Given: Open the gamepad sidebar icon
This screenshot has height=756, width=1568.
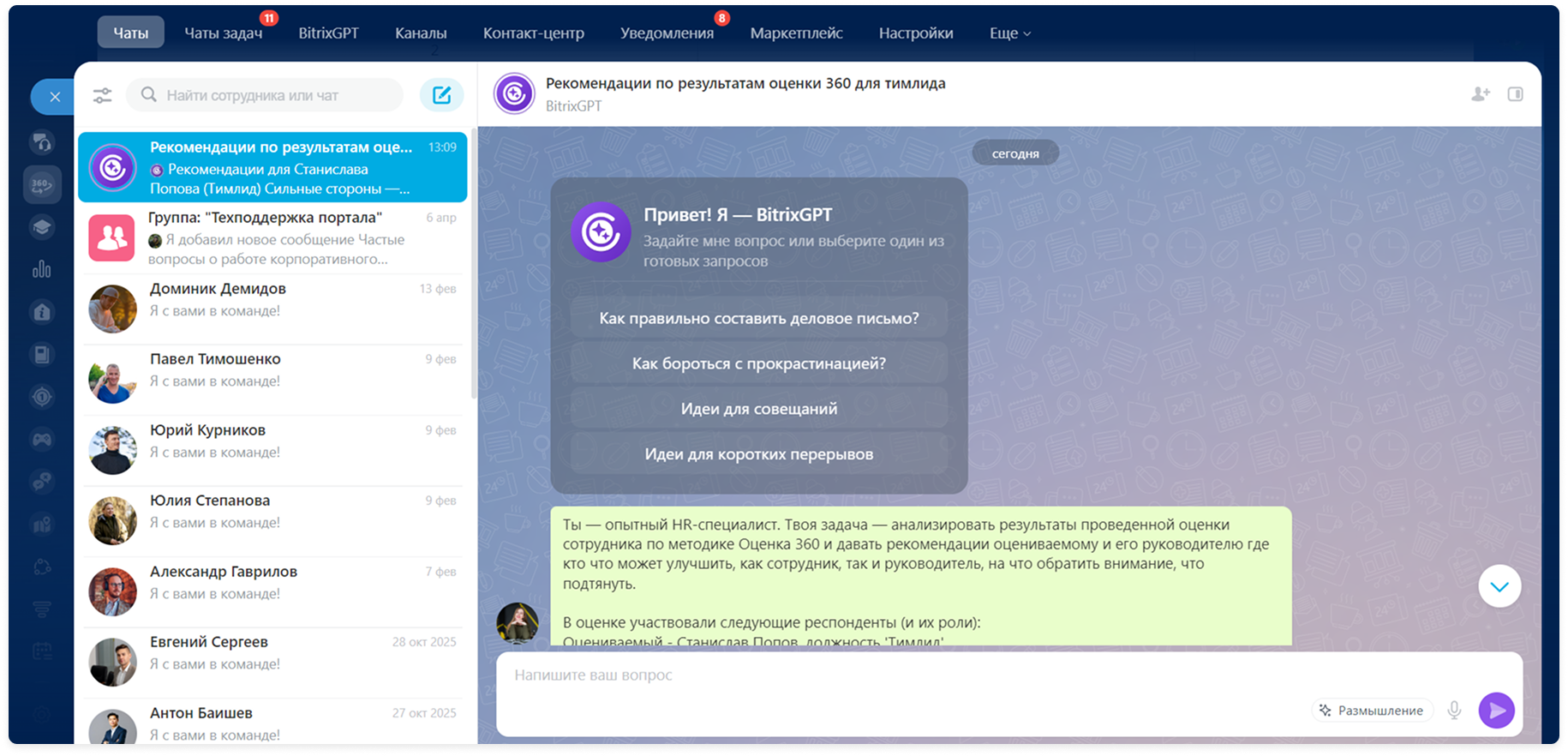Looking at the screenshot, I should coord(42,440).
